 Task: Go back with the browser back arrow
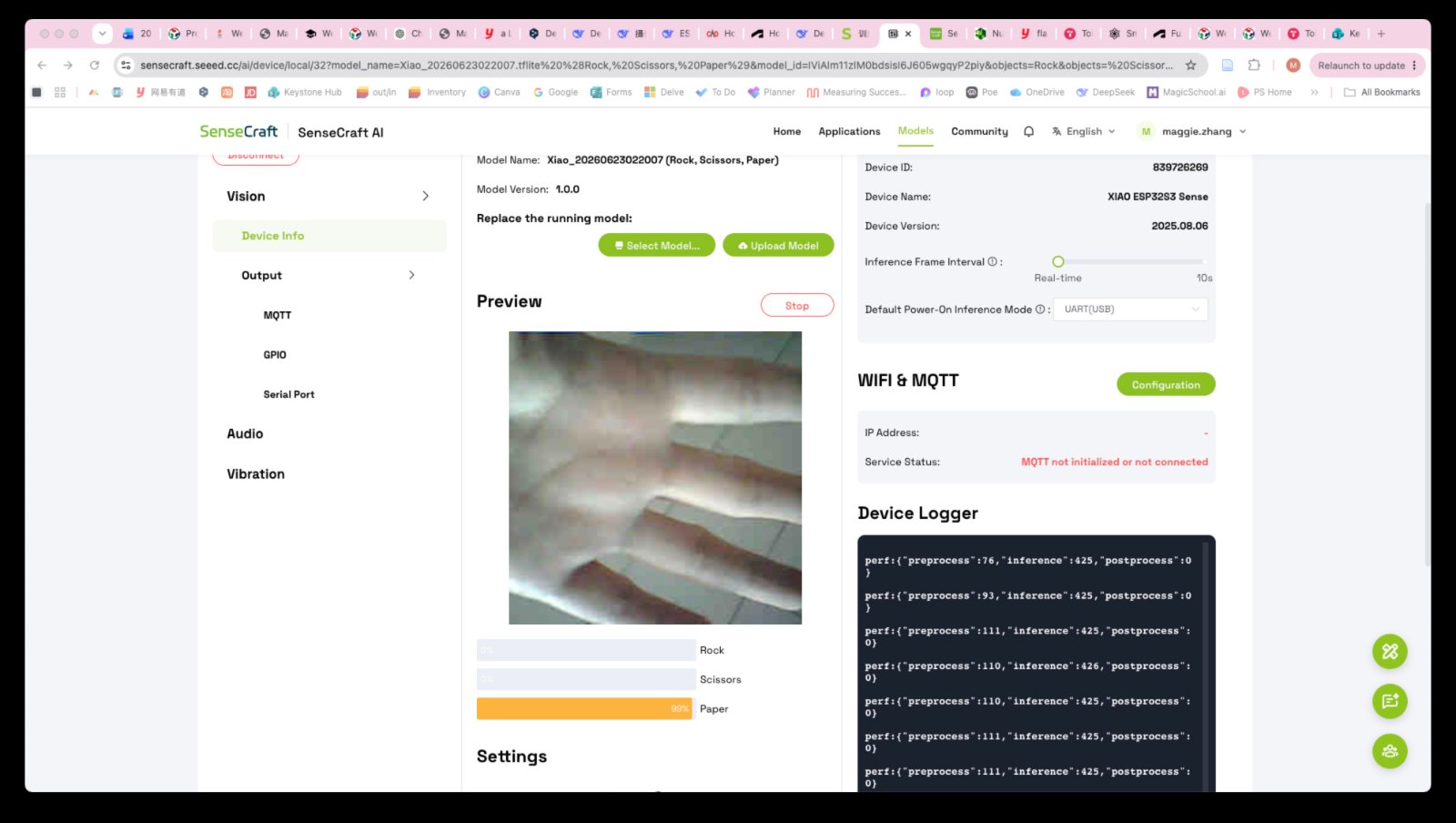coord(42,66)
